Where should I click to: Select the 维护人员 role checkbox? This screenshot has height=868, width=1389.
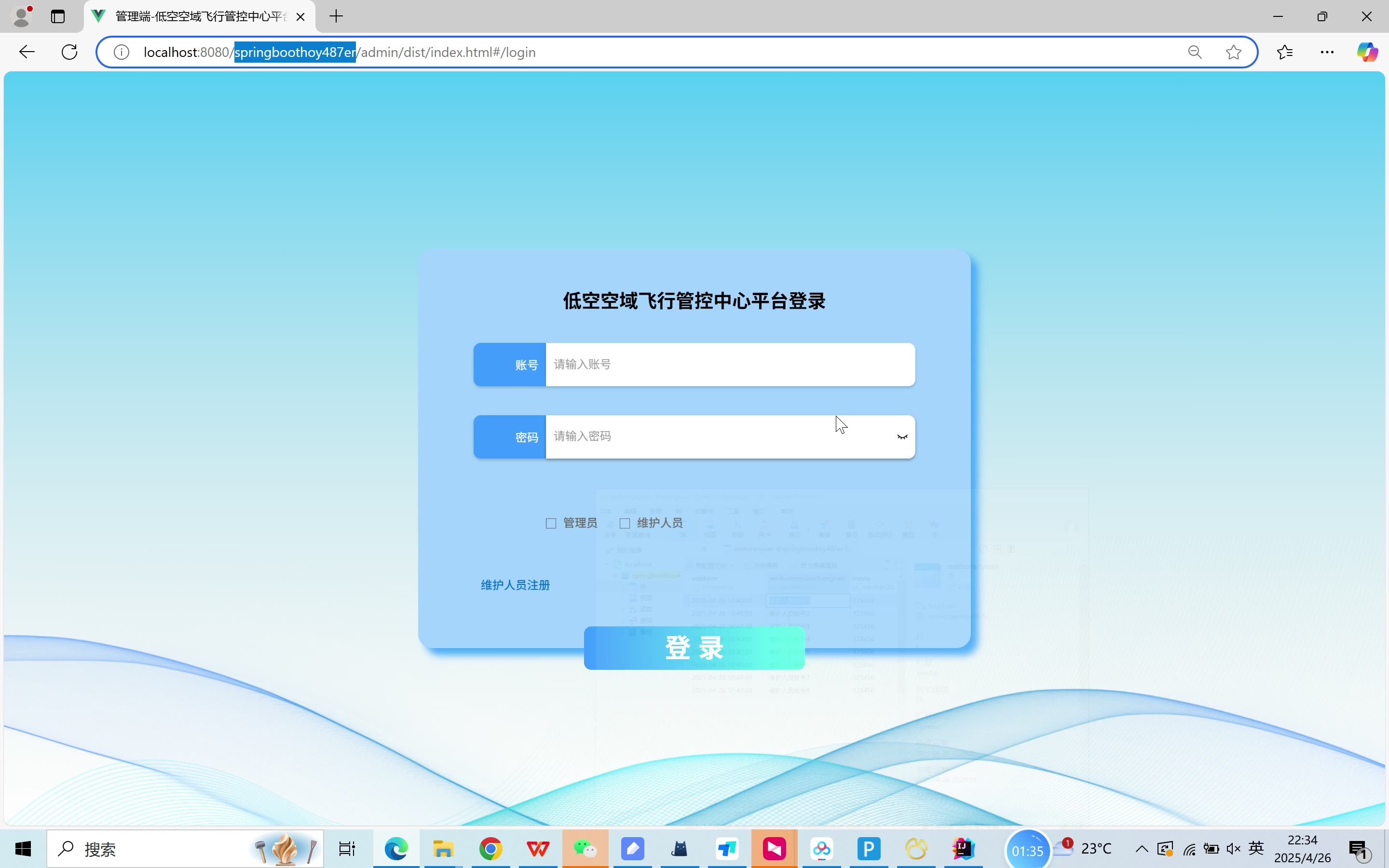pos(625,523)
